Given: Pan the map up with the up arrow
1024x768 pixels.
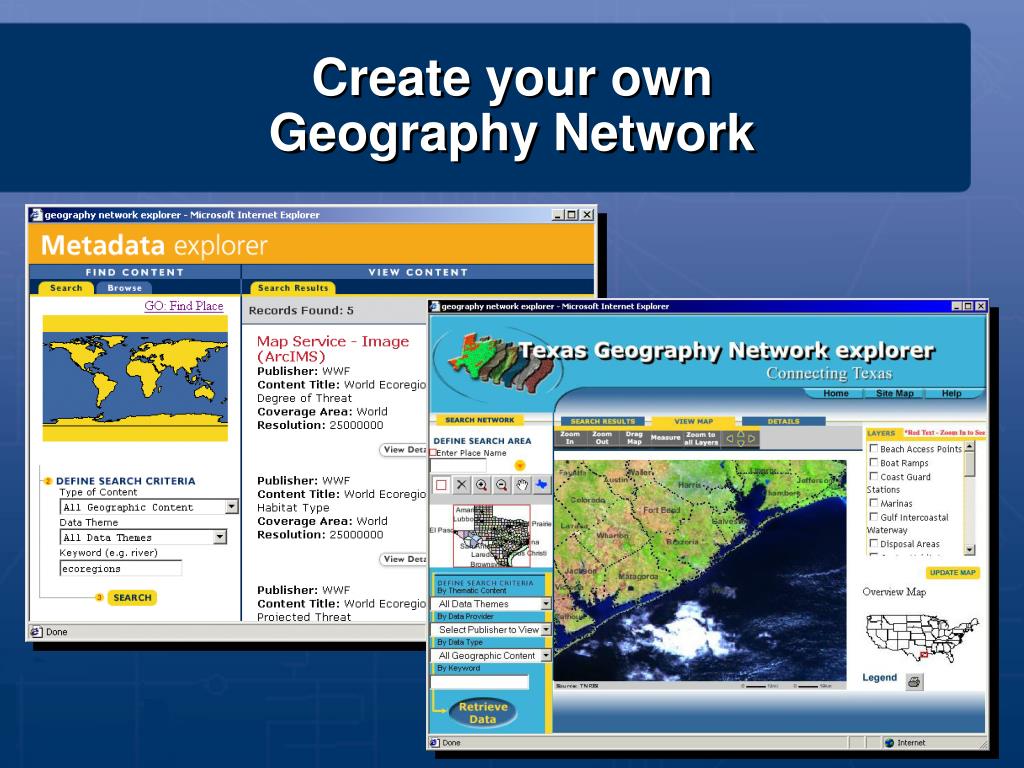Looking at the screenshot, I should pyautogui.click(x=741, y=434).
